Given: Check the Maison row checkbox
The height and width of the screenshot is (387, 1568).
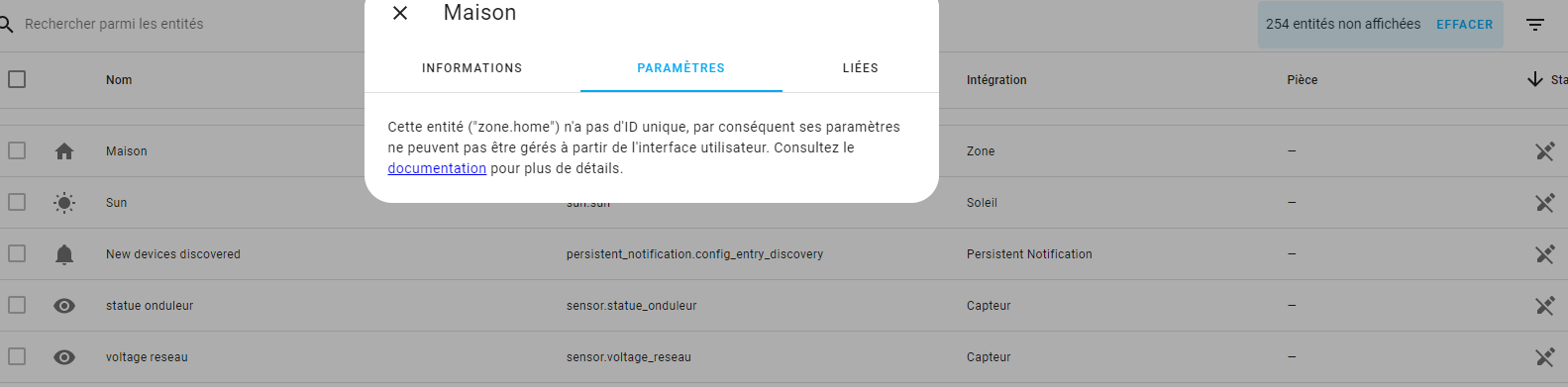Looking at the screenshot, I should point(17,150).
